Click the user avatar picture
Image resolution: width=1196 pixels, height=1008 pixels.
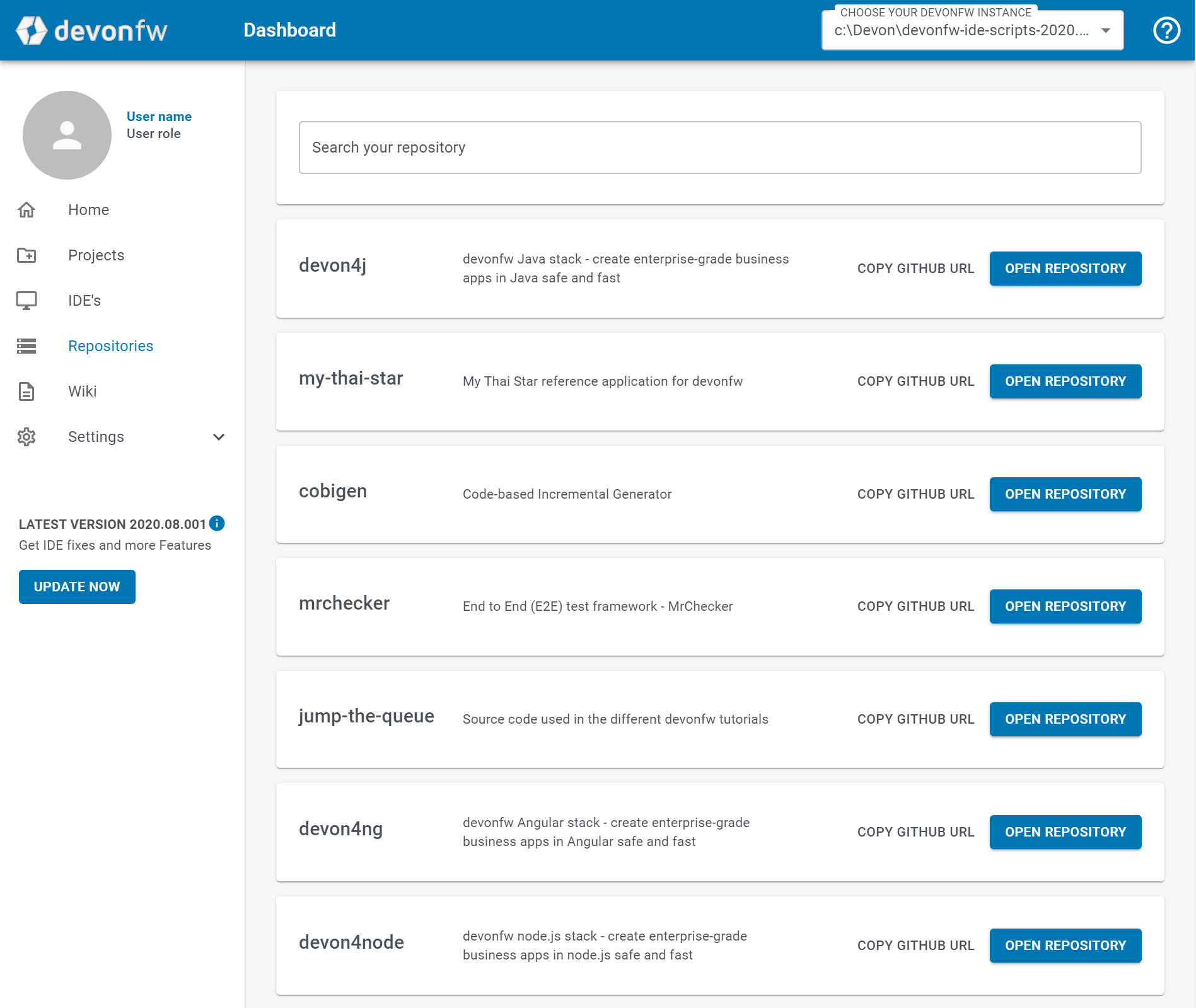[67, 135]
